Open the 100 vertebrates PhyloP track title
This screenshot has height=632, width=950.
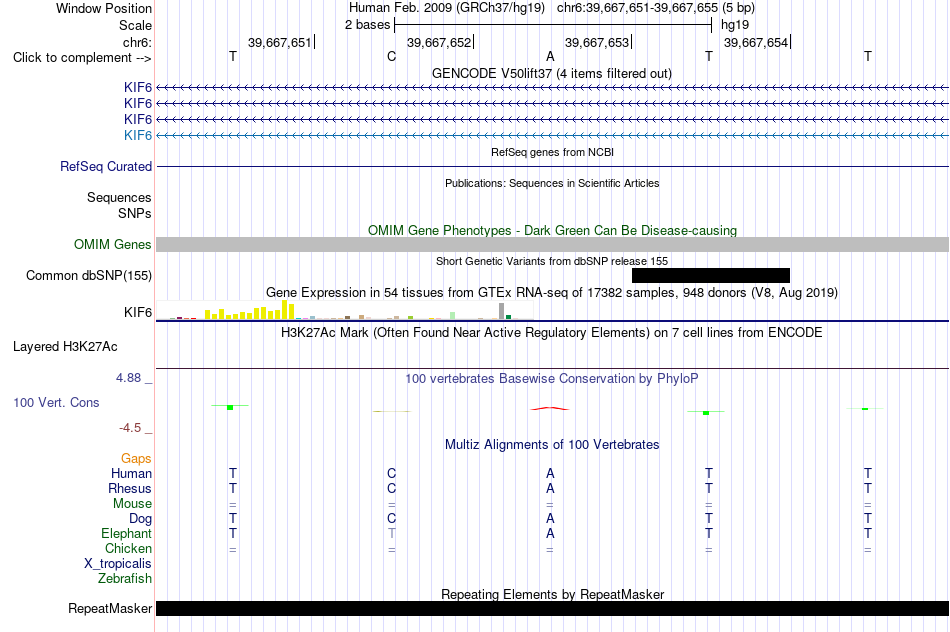point(551,378)
